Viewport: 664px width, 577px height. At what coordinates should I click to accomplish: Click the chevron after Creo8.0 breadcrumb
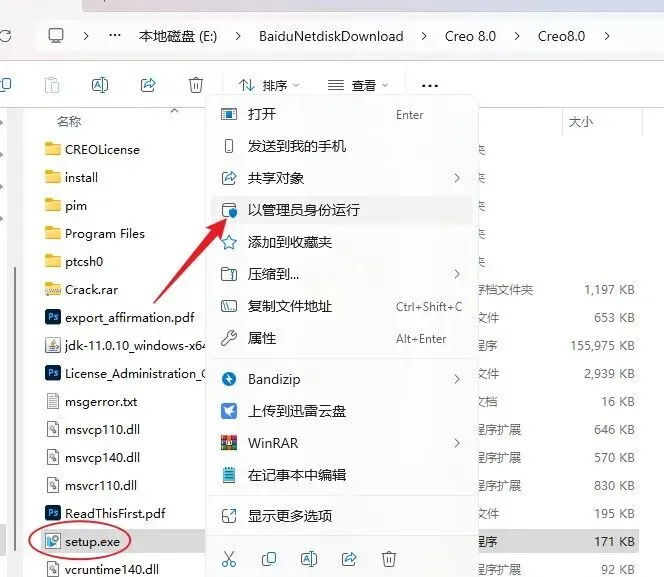pyautogui.click(x=607, y=36)
